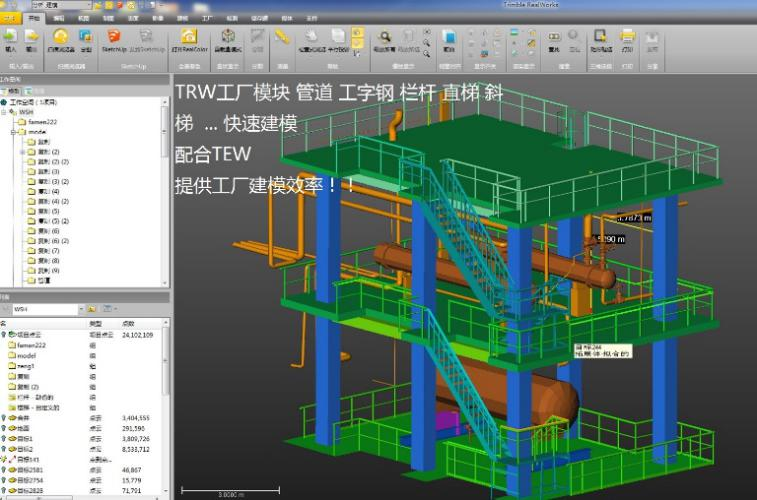The height and width of the screenshot is (500, 757).
Task: Toggle lightbulb visibility for 291,596-point cloud
Action: 5,428
